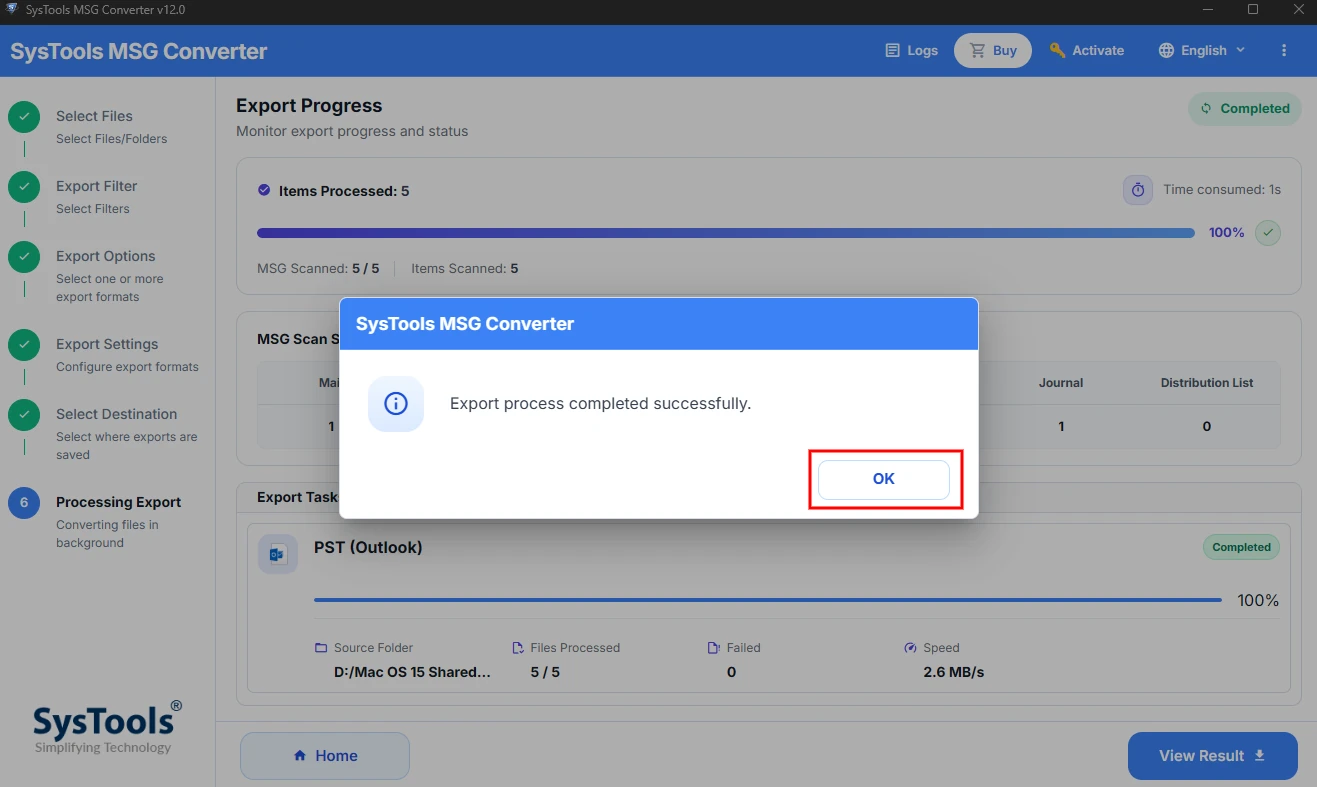Image resolution: width=1317 pixels, height=787 pixels.
Task: Click the 'Distribution List' column header
Action: [1207, 383]
